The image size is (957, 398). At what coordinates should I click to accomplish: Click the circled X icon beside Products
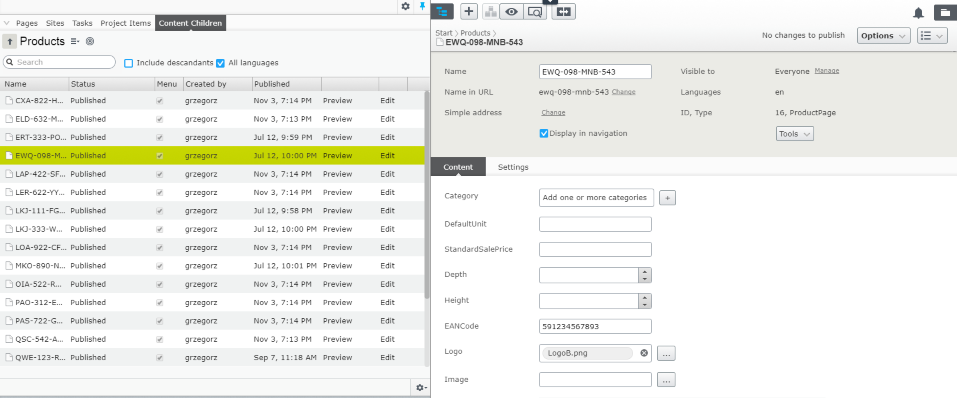click(x=90, y=42)
